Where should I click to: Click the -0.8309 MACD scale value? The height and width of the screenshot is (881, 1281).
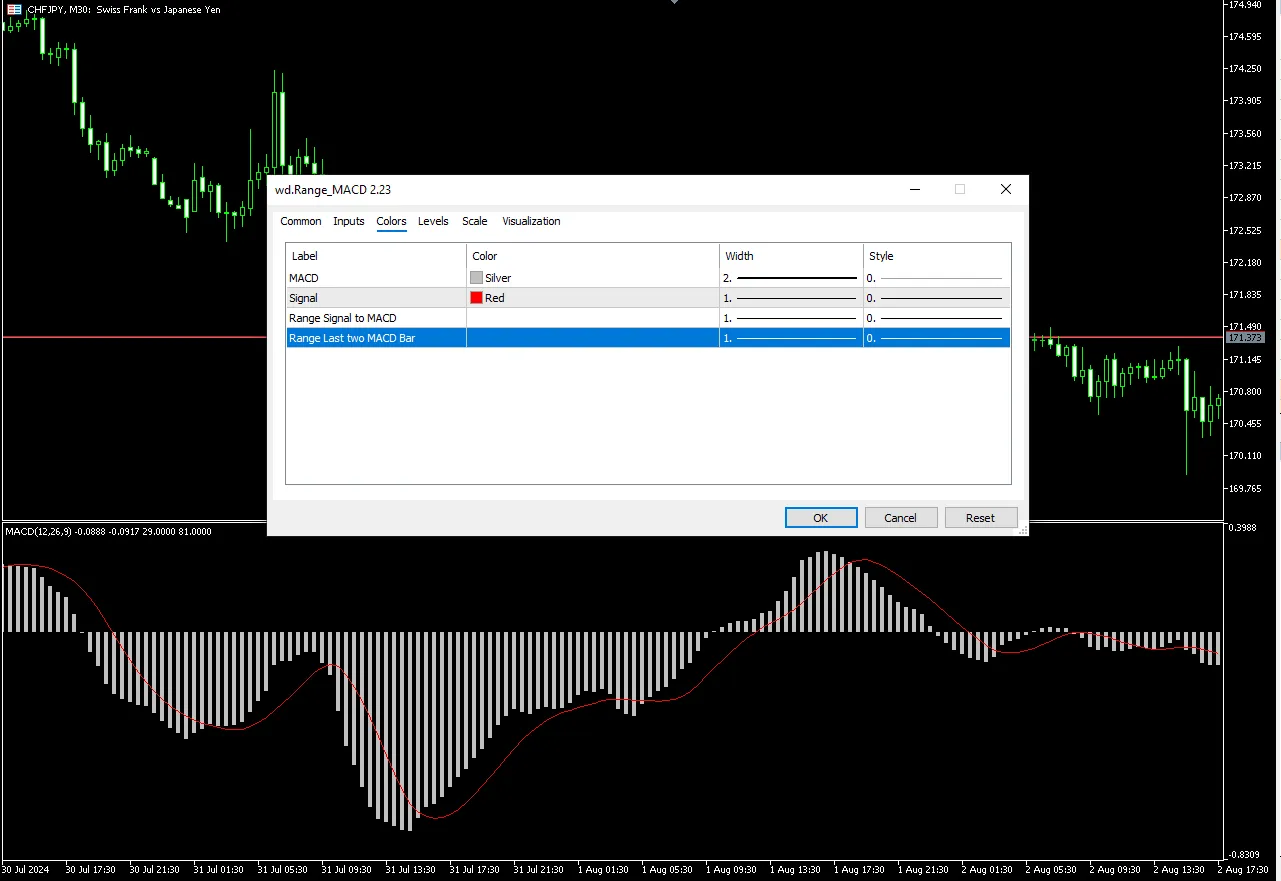pyautogui.click(x=1242, y=854)
